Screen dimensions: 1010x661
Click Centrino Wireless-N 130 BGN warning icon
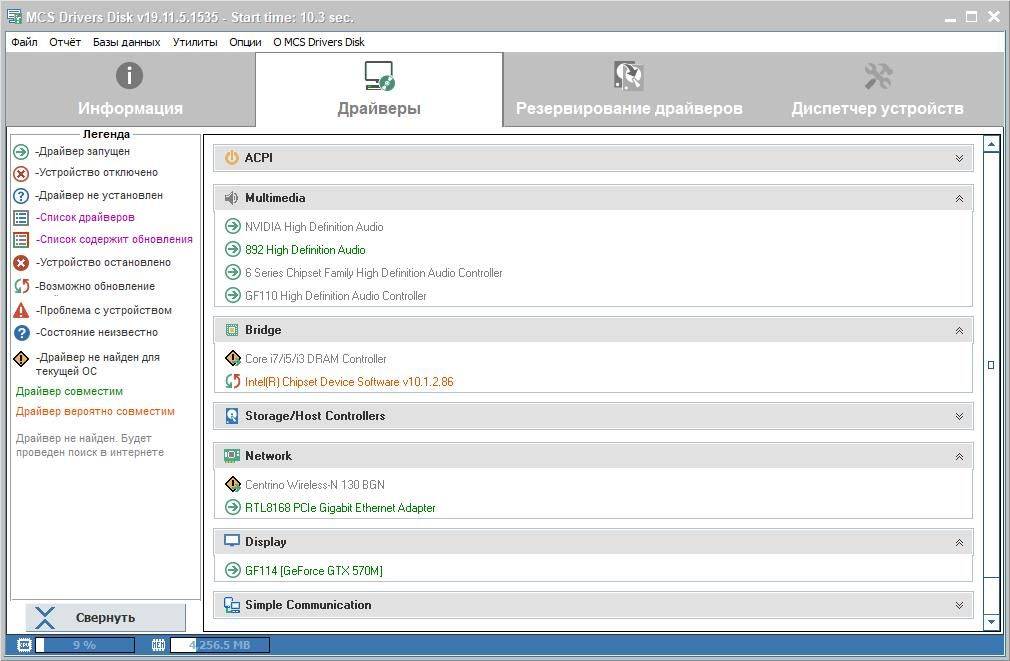tap(233, 484)
